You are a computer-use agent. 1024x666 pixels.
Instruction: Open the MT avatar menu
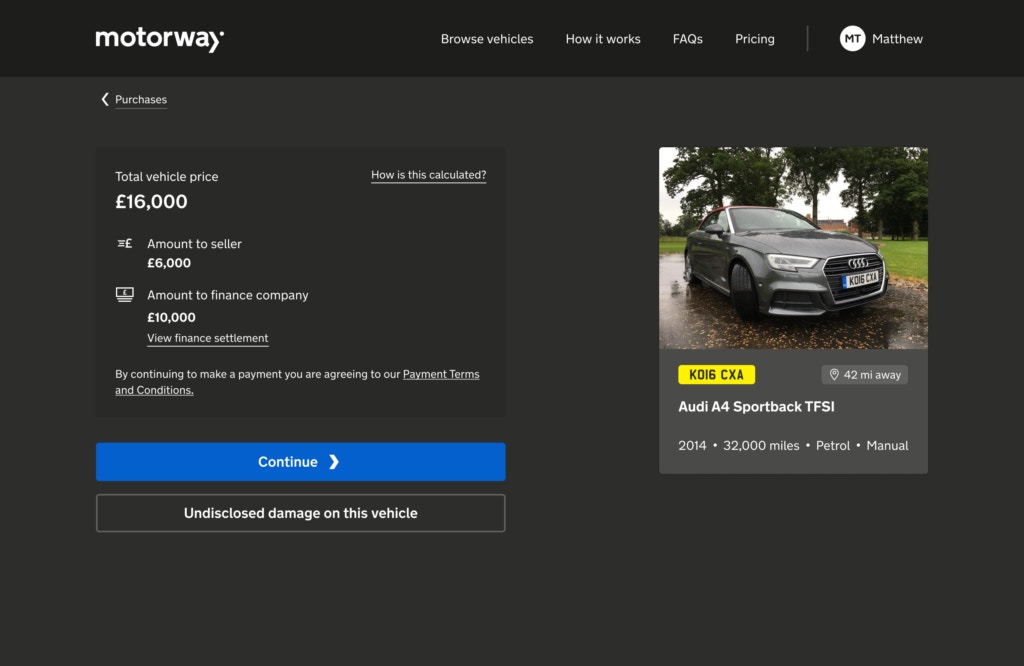click(x=852, y=38)
